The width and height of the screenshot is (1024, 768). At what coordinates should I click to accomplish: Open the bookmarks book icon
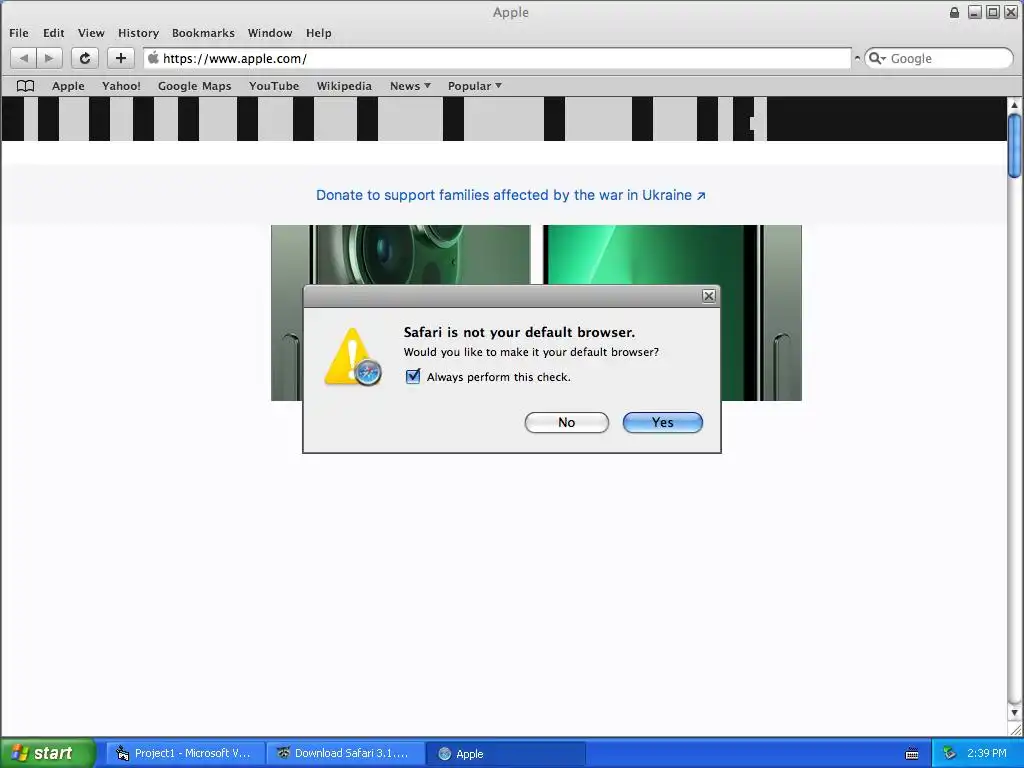coord(25,86)
